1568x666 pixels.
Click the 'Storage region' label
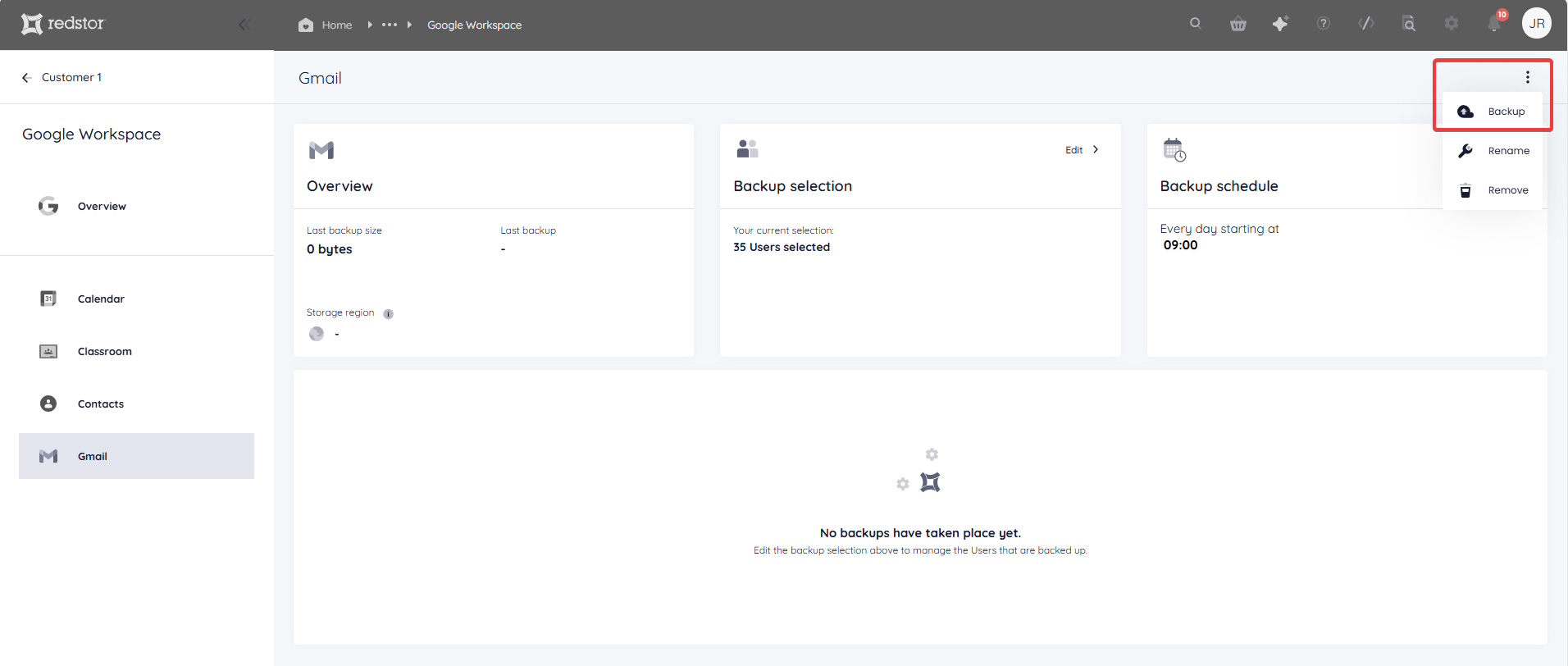[340, 312]
